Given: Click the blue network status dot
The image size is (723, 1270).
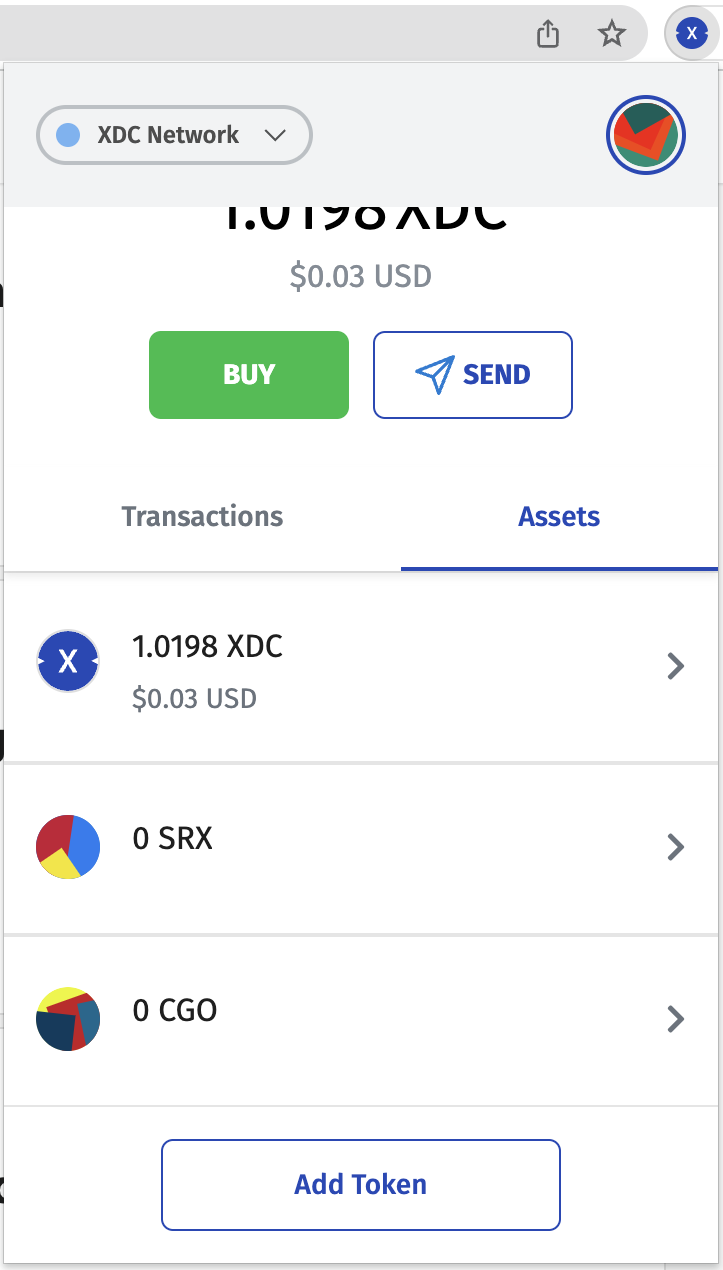Looking at the screenshot, I should pos(68,135).
